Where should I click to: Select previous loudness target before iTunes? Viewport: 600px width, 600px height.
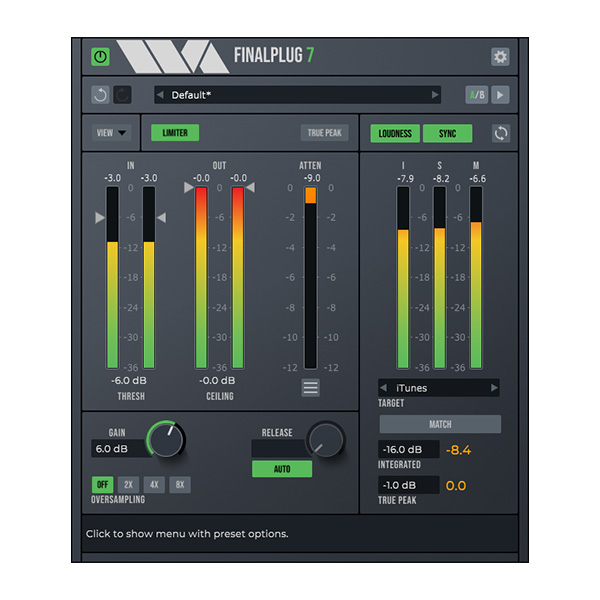[383, 388]
